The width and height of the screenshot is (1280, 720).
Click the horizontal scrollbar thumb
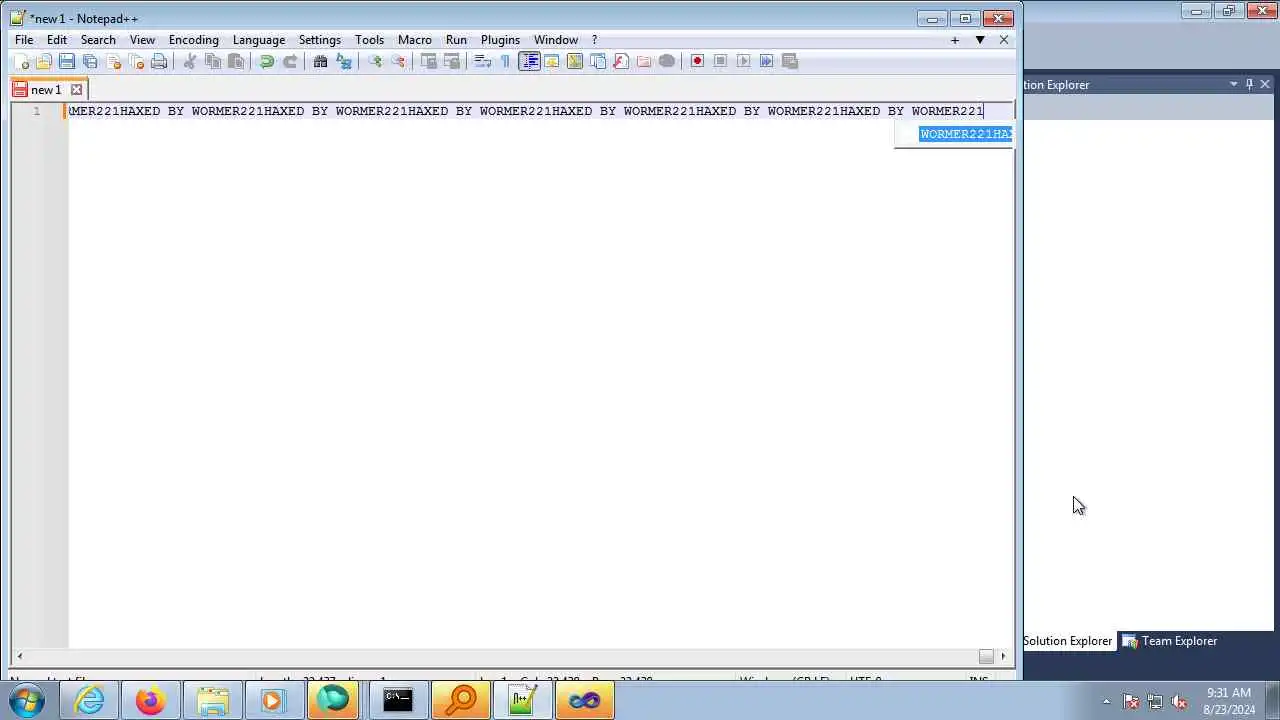coord(986,656)
